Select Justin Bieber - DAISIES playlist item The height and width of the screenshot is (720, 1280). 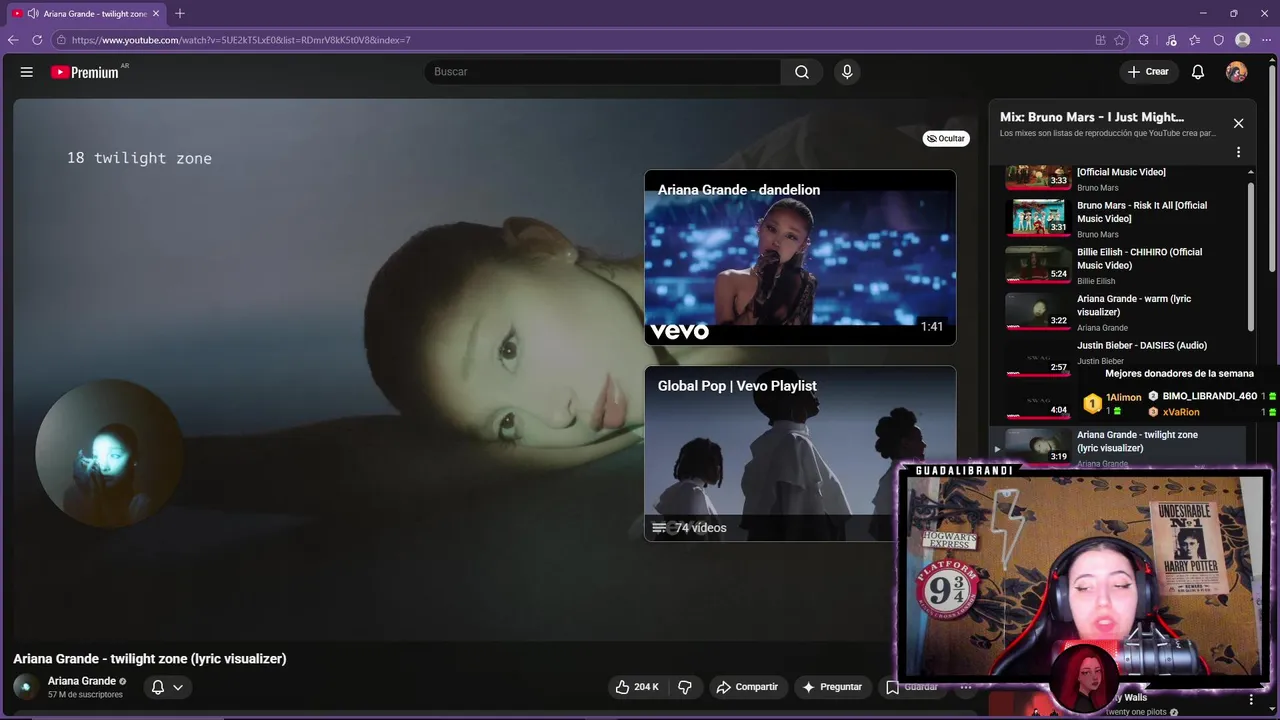coord(1123,355)
